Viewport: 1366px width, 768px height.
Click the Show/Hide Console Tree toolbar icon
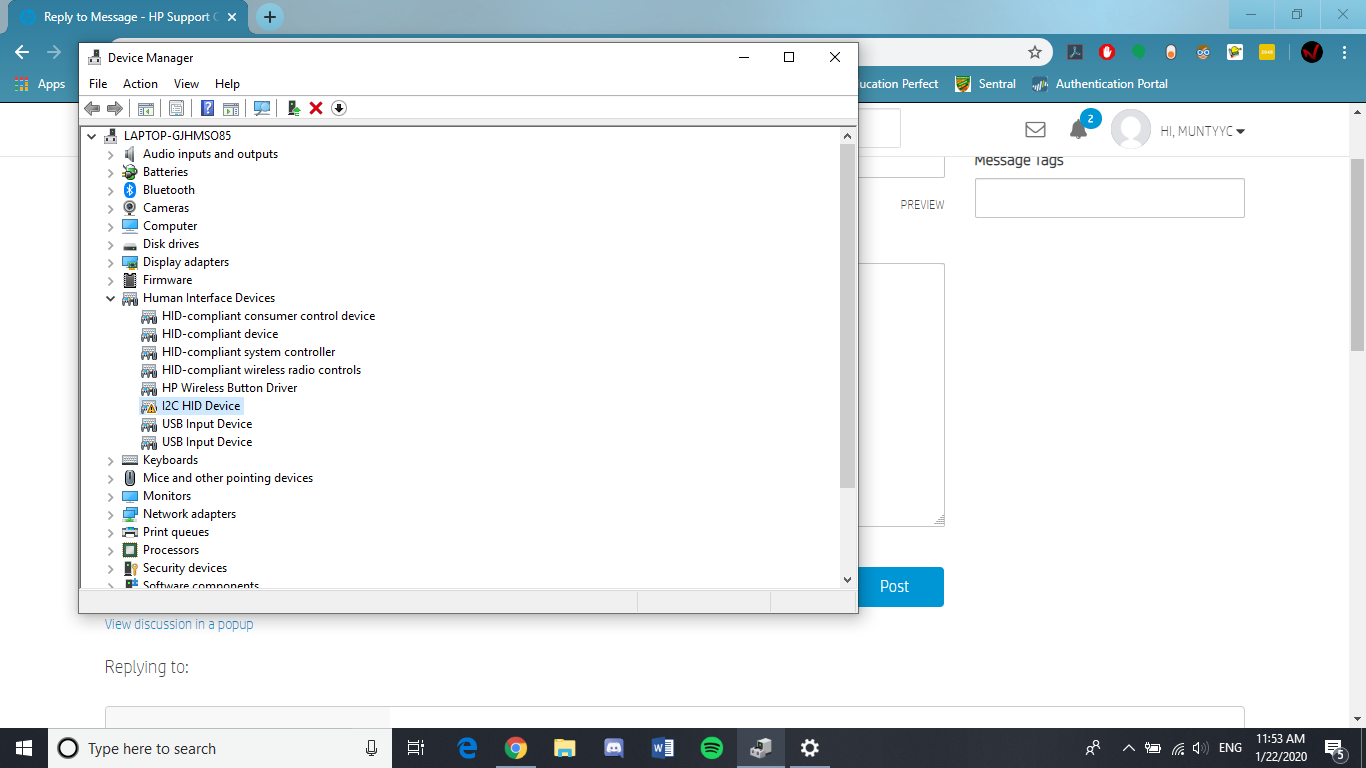pos(145,108)
